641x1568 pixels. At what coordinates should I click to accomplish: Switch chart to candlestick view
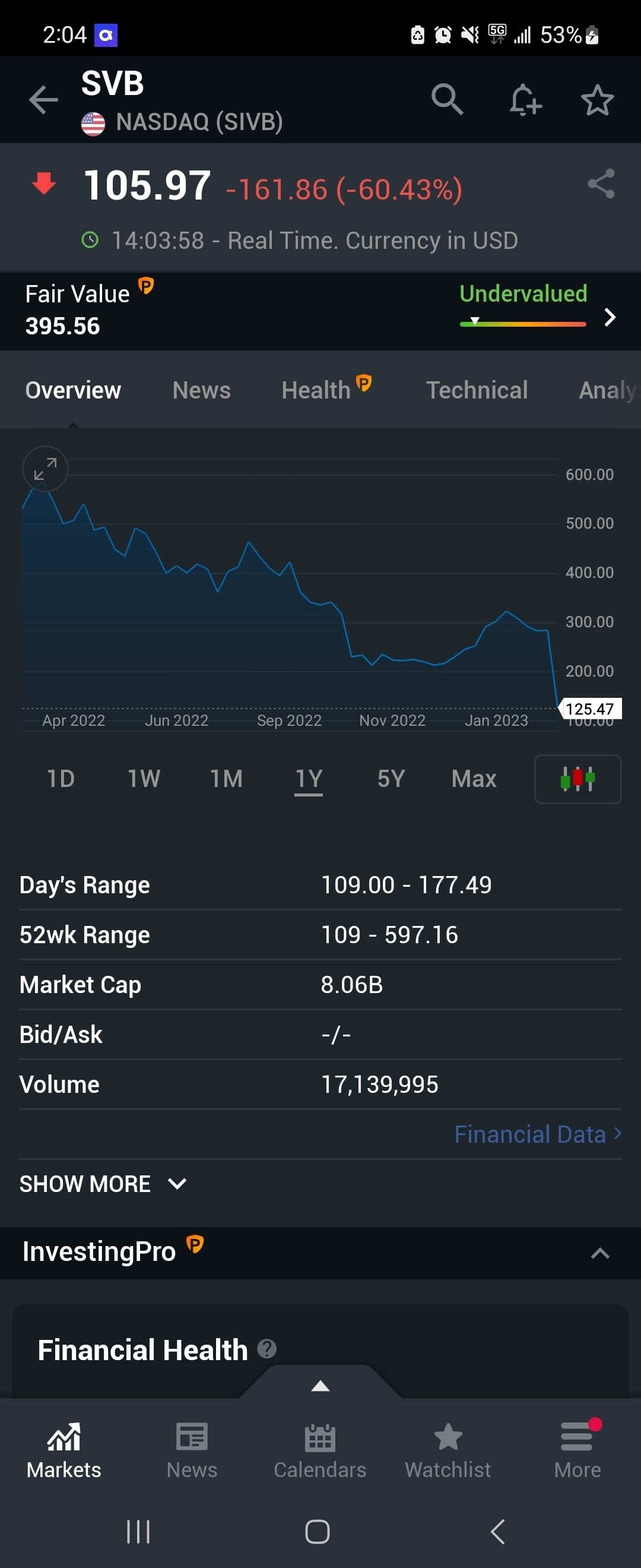coord(577,779)
